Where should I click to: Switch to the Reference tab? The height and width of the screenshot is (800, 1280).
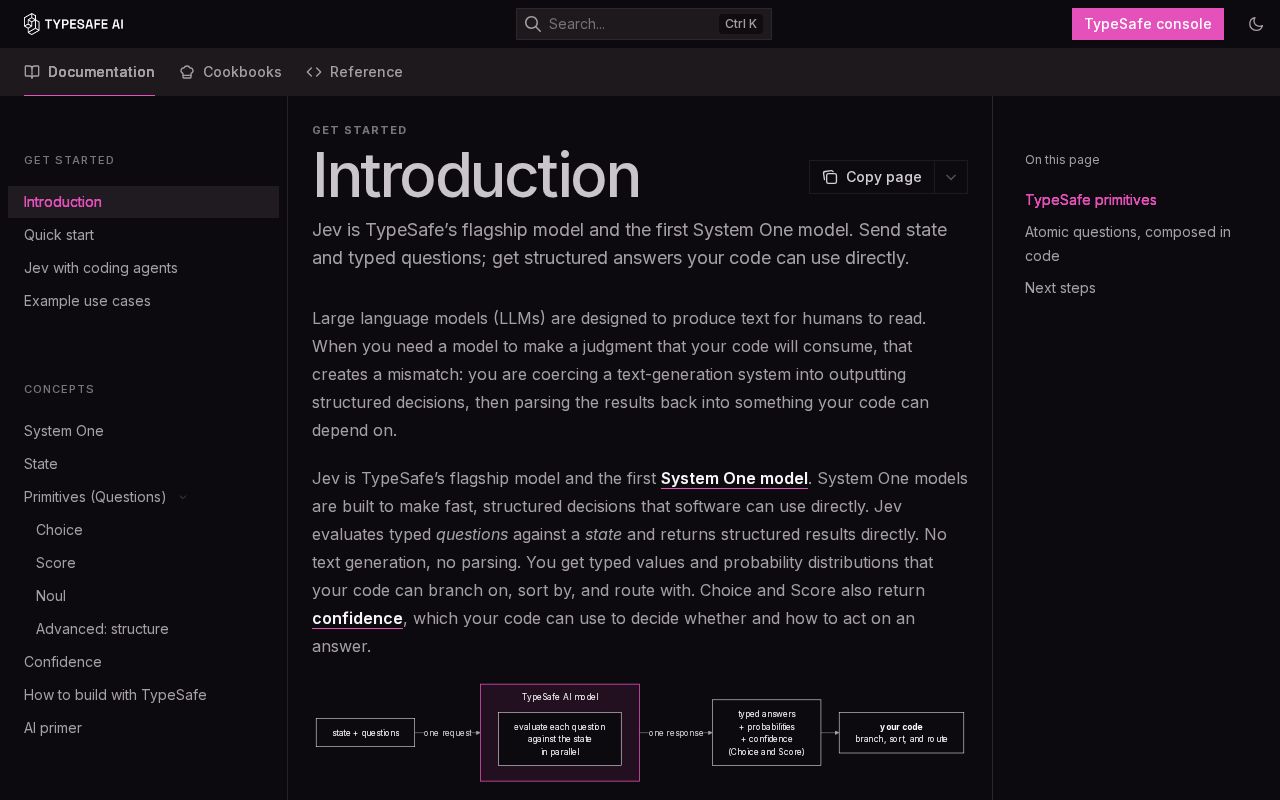354,72
